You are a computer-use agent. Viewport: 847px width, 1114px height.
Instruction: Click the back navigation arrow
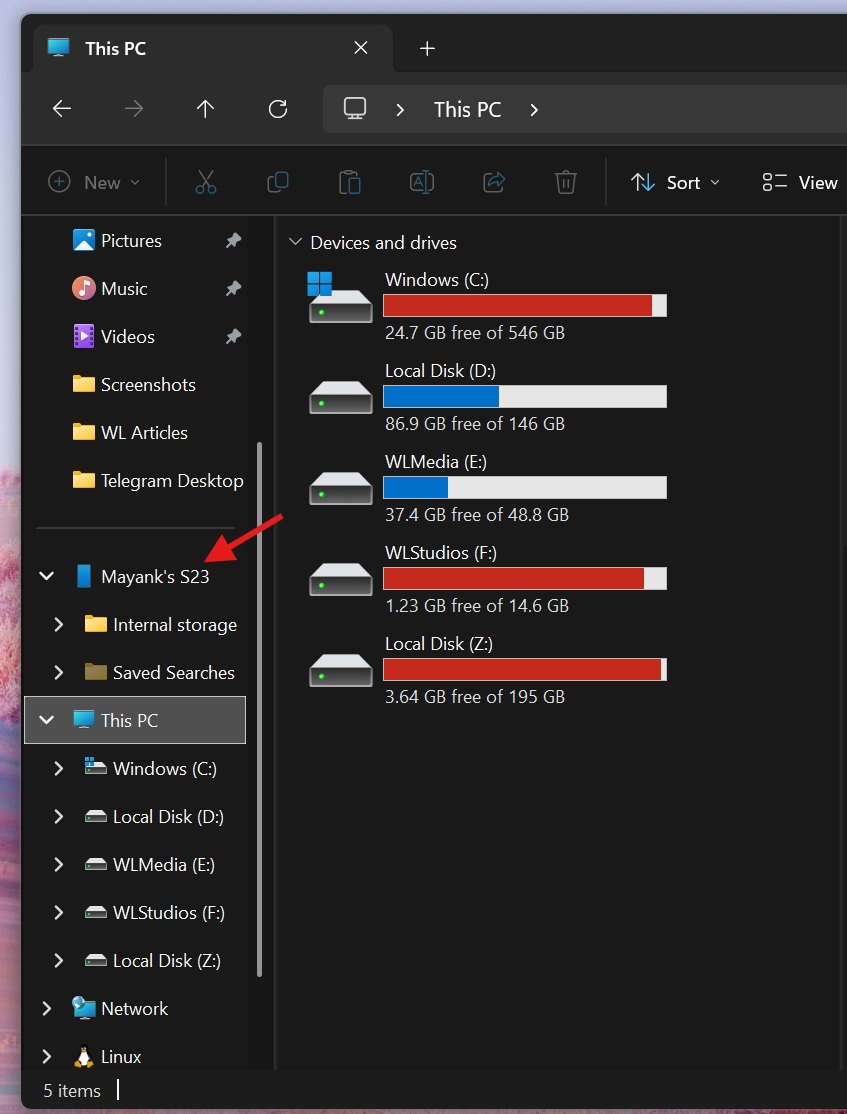pos(61,109)
